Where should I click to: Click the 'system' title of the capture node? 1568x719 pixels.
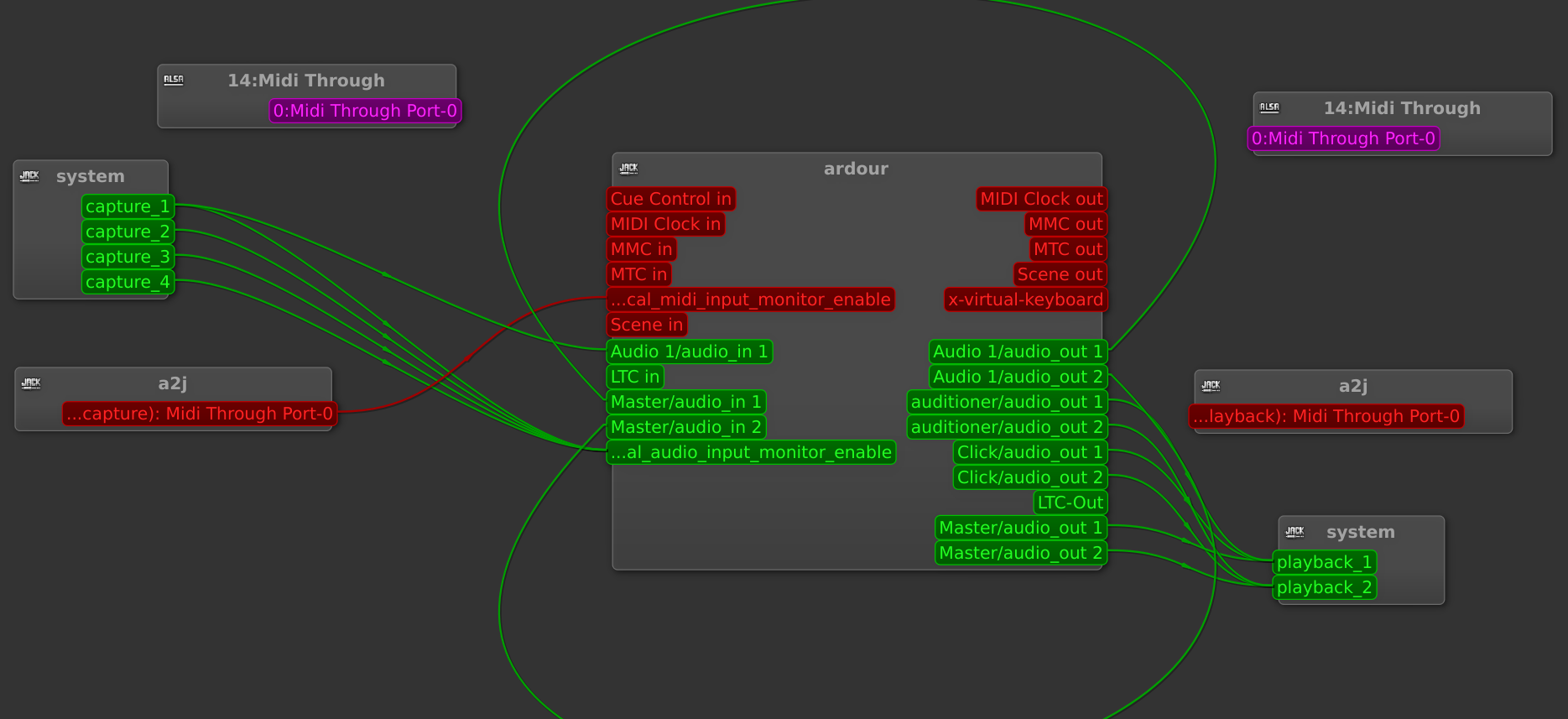tap(91, 176)
